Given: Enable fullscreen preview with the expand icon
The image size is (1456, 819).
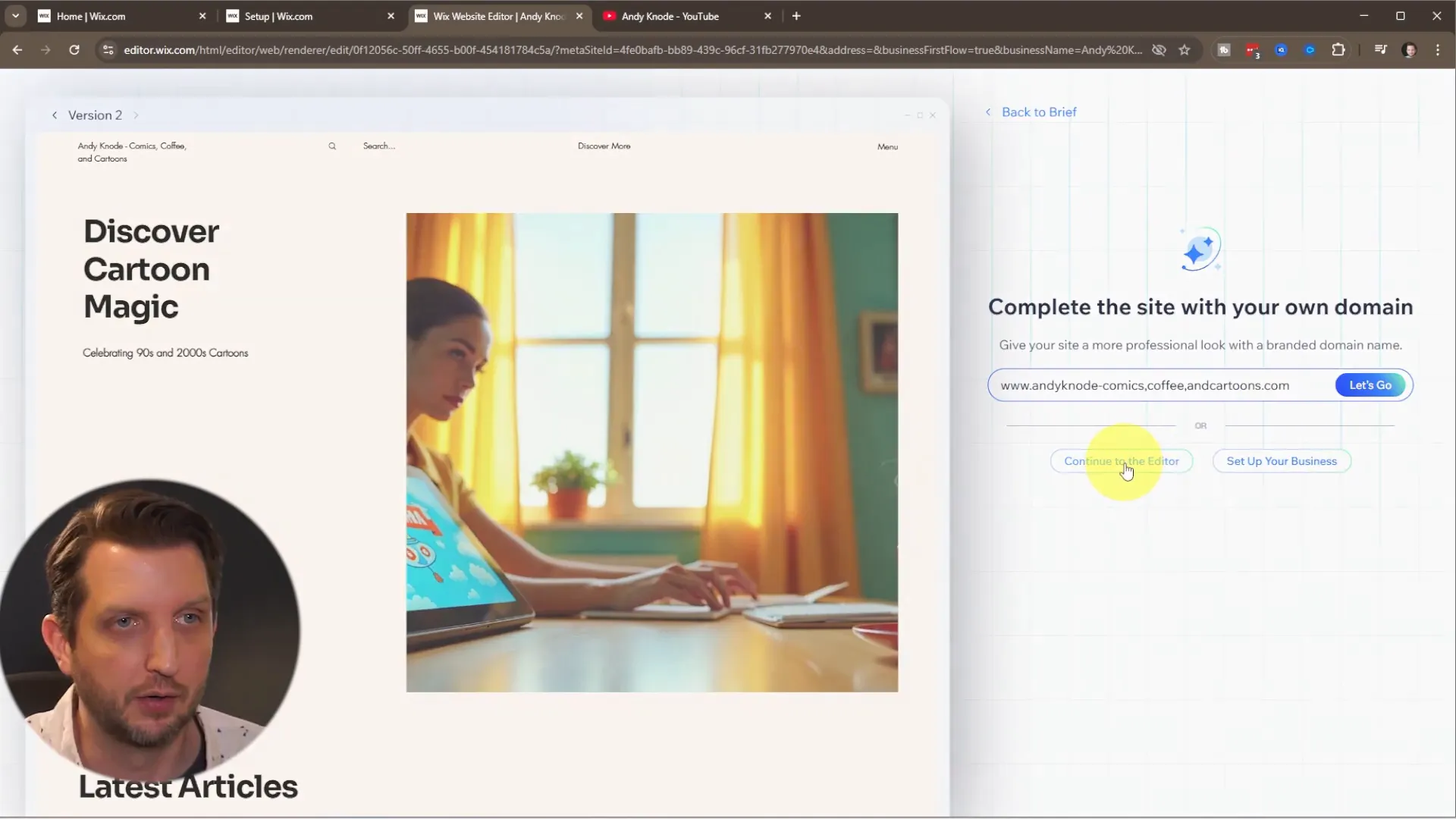Looking at the screenshot, I should pyautogui.click(x=920, y=115).
